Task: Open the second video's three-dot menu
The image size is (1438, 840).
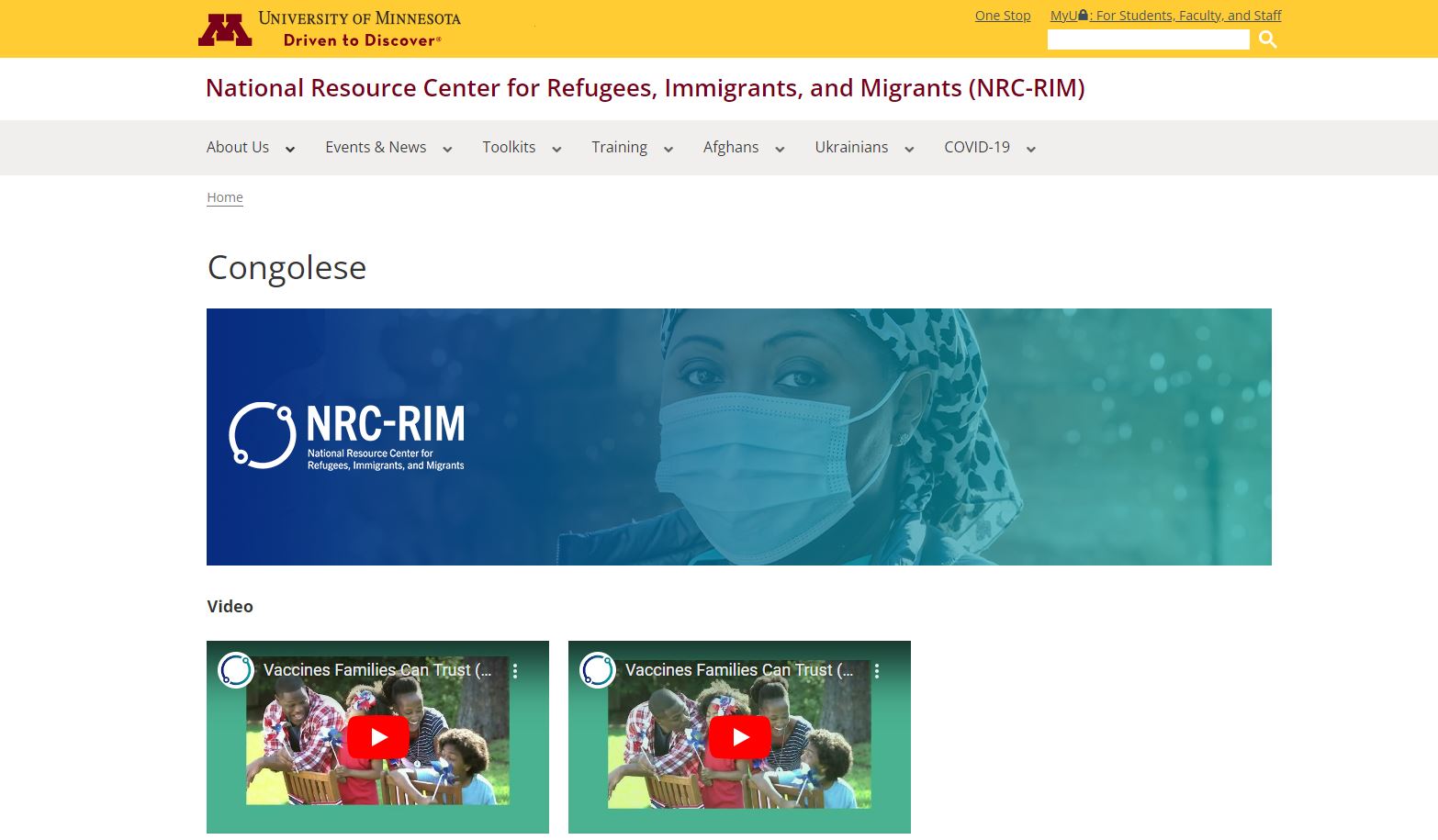Action: point(877,671)
